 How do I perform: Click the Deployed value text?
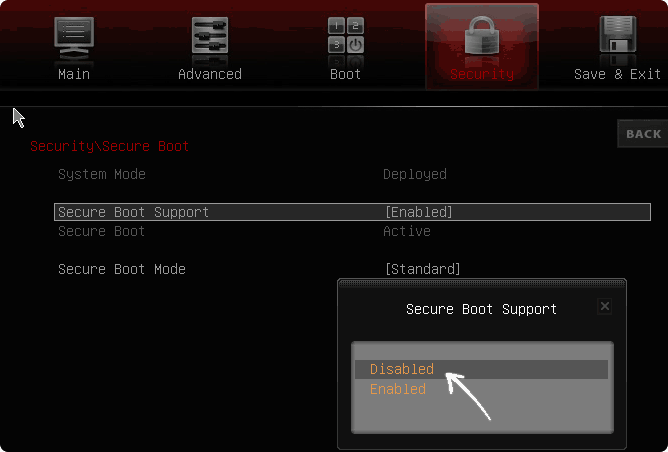coord(415,174)
